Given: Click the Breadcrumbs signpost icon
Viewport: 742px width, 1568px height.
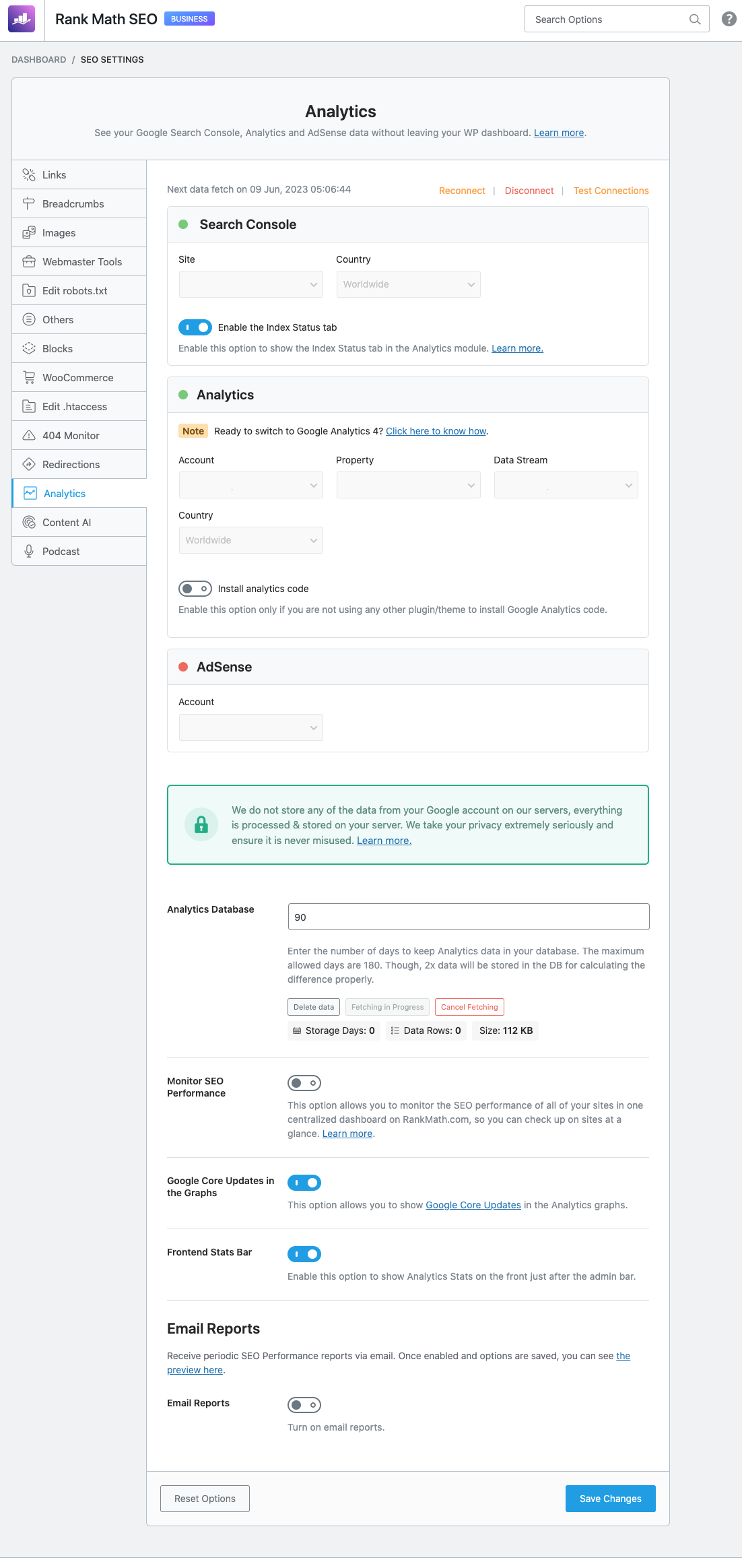Looking at the screenshot, I should (x=29, y=204).
